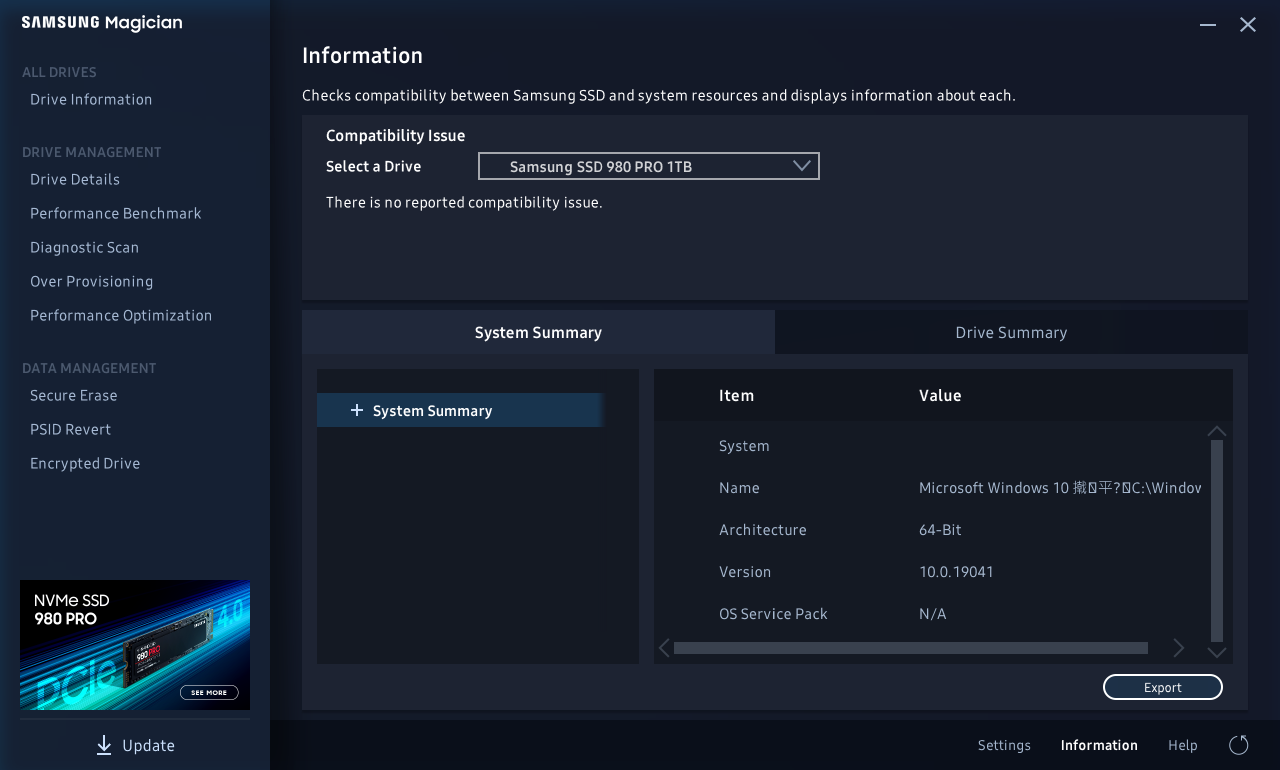
Task: Minimize the Samsung Magician window
Action: pos(1208,25)
